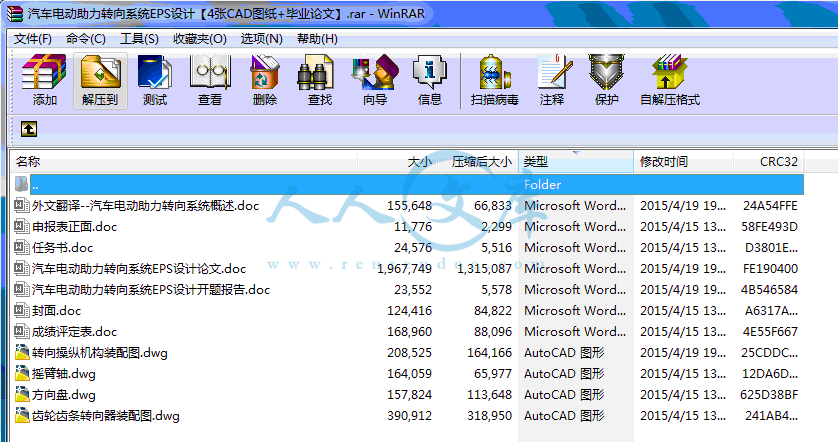Click the DWG icon beside 摇臂轴.dwg

coord(22,374)
